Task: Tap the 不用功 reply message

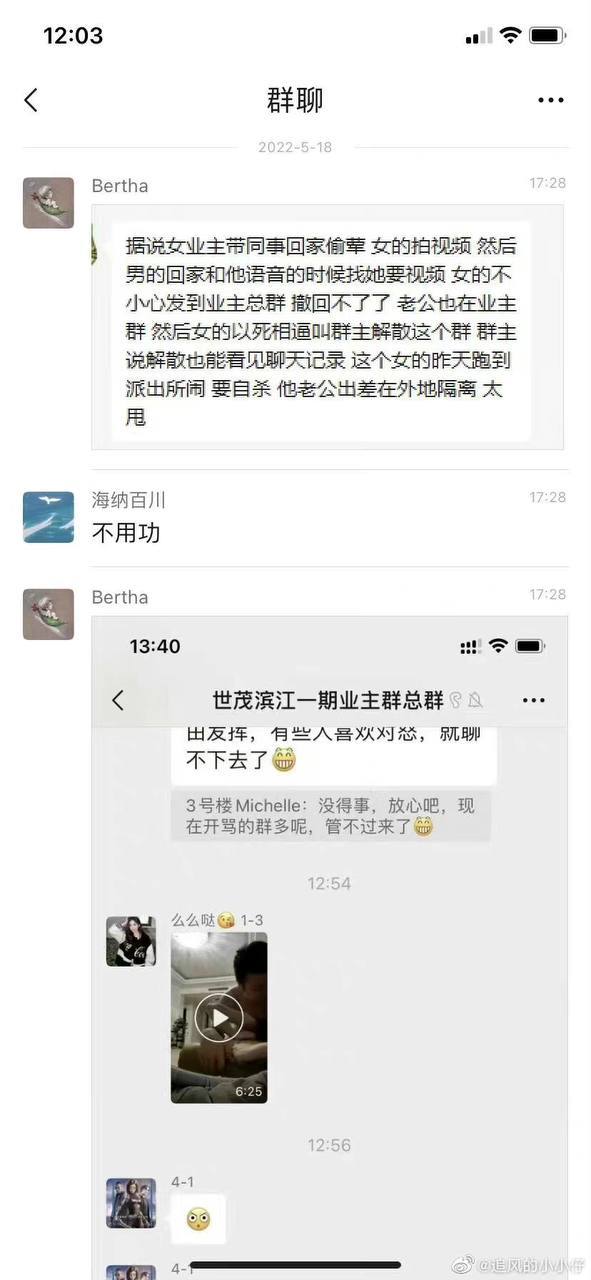Action: 126,533
